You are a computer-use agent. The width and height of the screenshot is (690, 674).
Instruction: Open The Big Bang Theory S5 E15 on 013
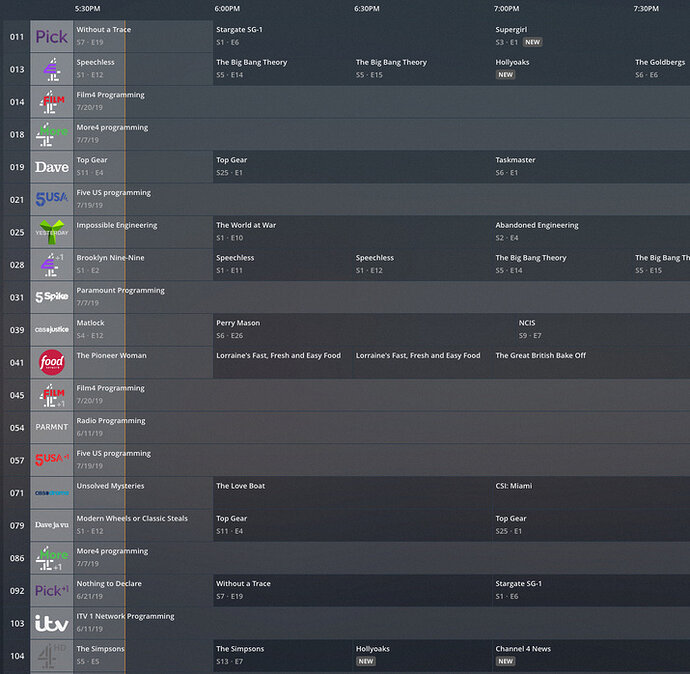click(422, 69)
